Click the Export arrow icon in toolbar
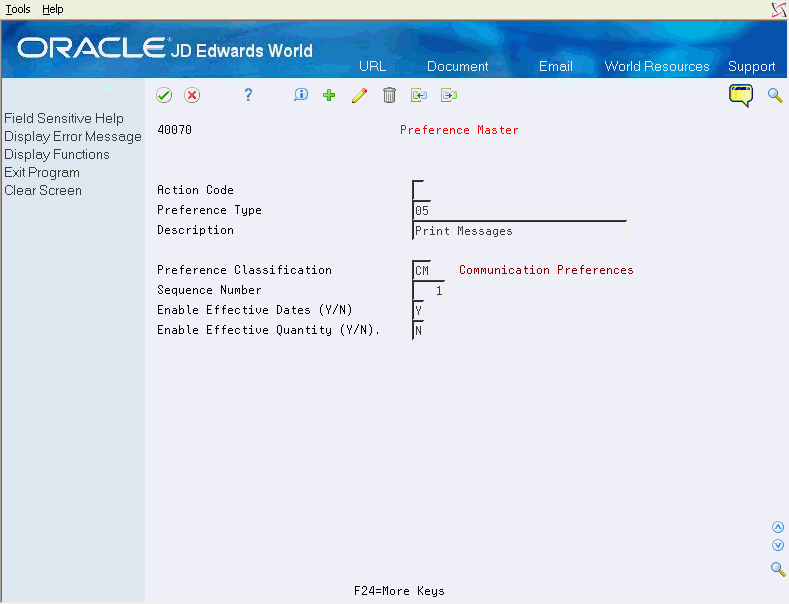Screen dimensions: 789x604 pos(449,95)
